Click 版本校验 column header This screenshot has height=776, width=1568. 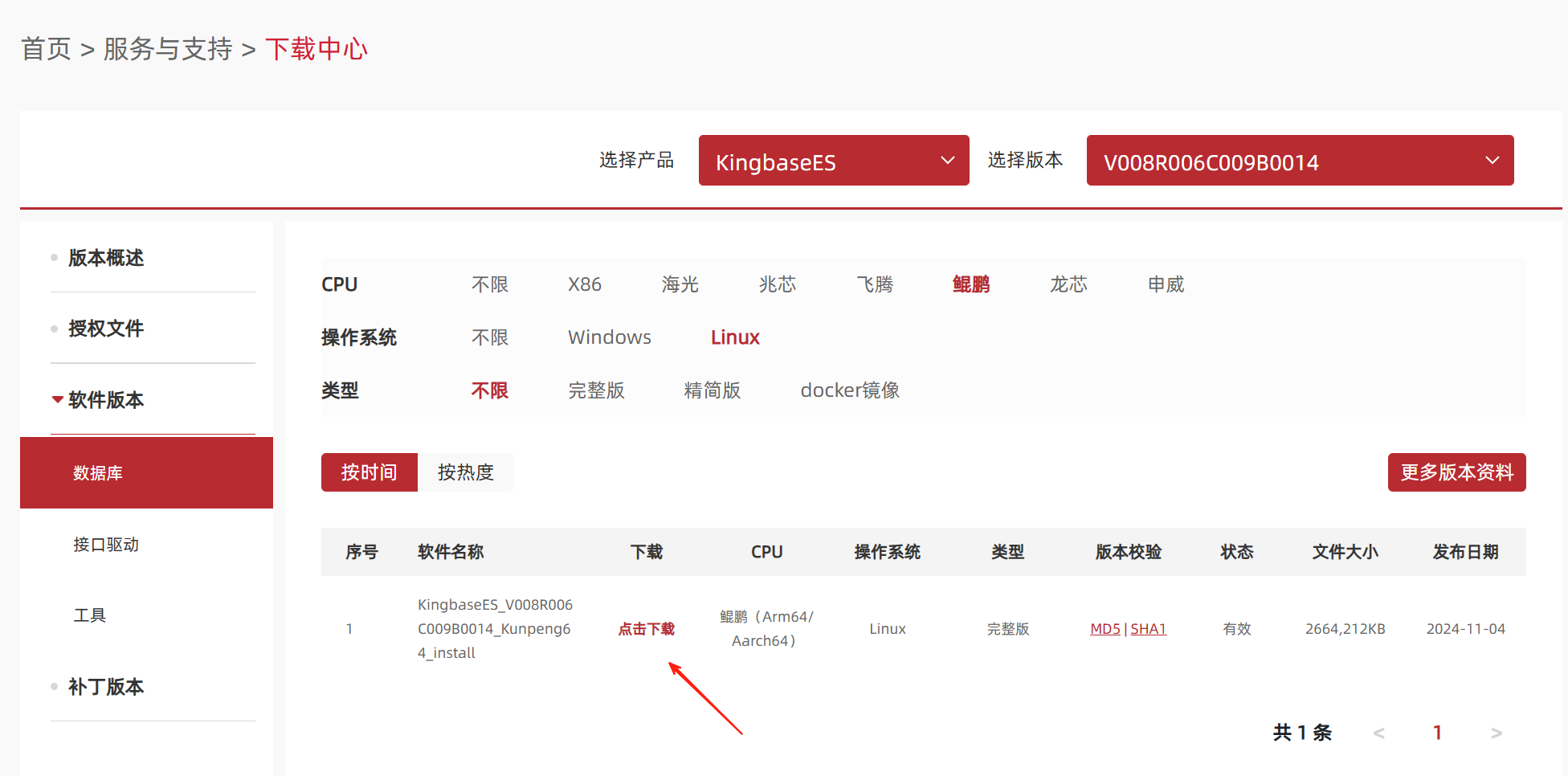coord(1129,552)
